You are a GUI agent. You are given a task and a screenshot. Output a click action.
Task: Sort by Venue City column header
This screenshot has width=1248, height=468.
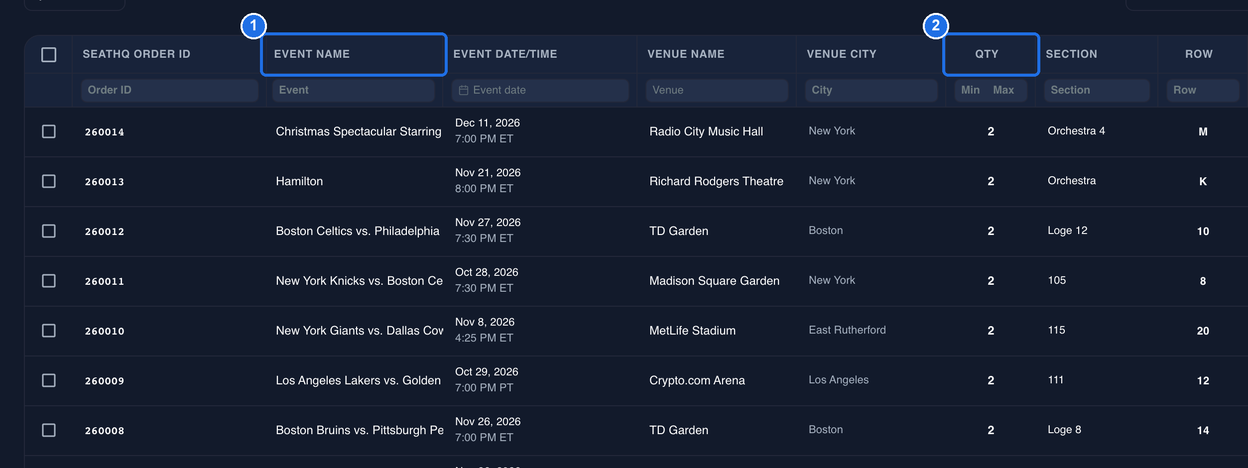842,54
